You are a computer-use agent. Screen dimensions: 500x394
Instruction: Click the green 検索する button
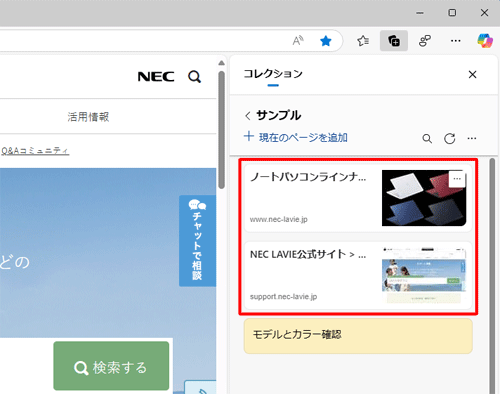[111, 366]
